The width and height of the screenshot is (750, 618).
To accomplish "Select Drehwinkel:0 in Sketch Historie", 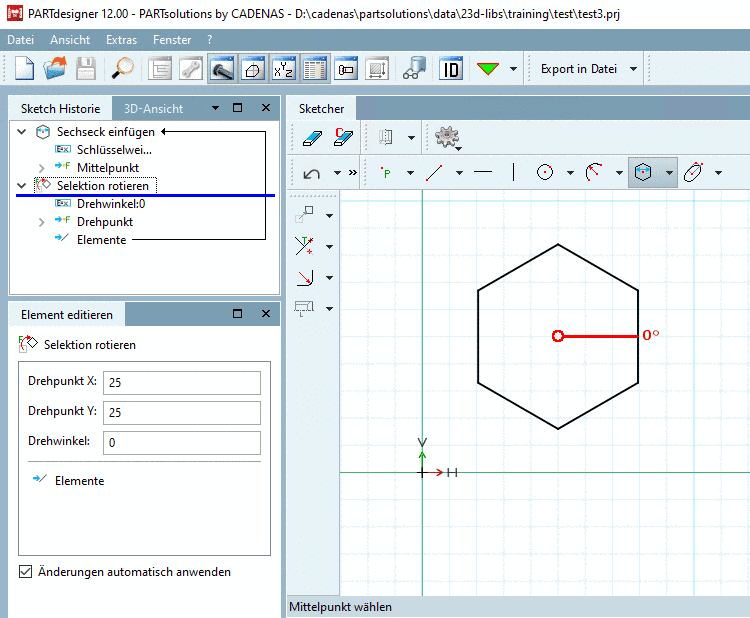I will [x=110, y=203].
